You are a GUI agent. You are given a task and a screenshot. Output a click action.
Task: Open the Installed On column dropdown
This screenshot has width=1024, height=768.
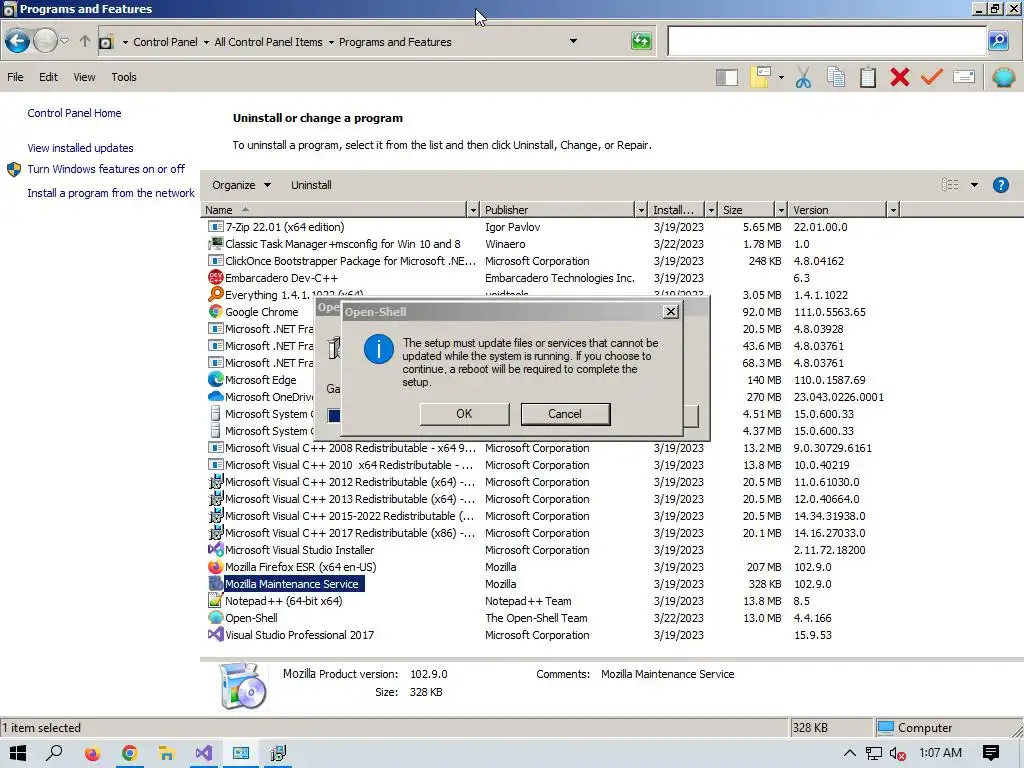[x=711, y=210]
